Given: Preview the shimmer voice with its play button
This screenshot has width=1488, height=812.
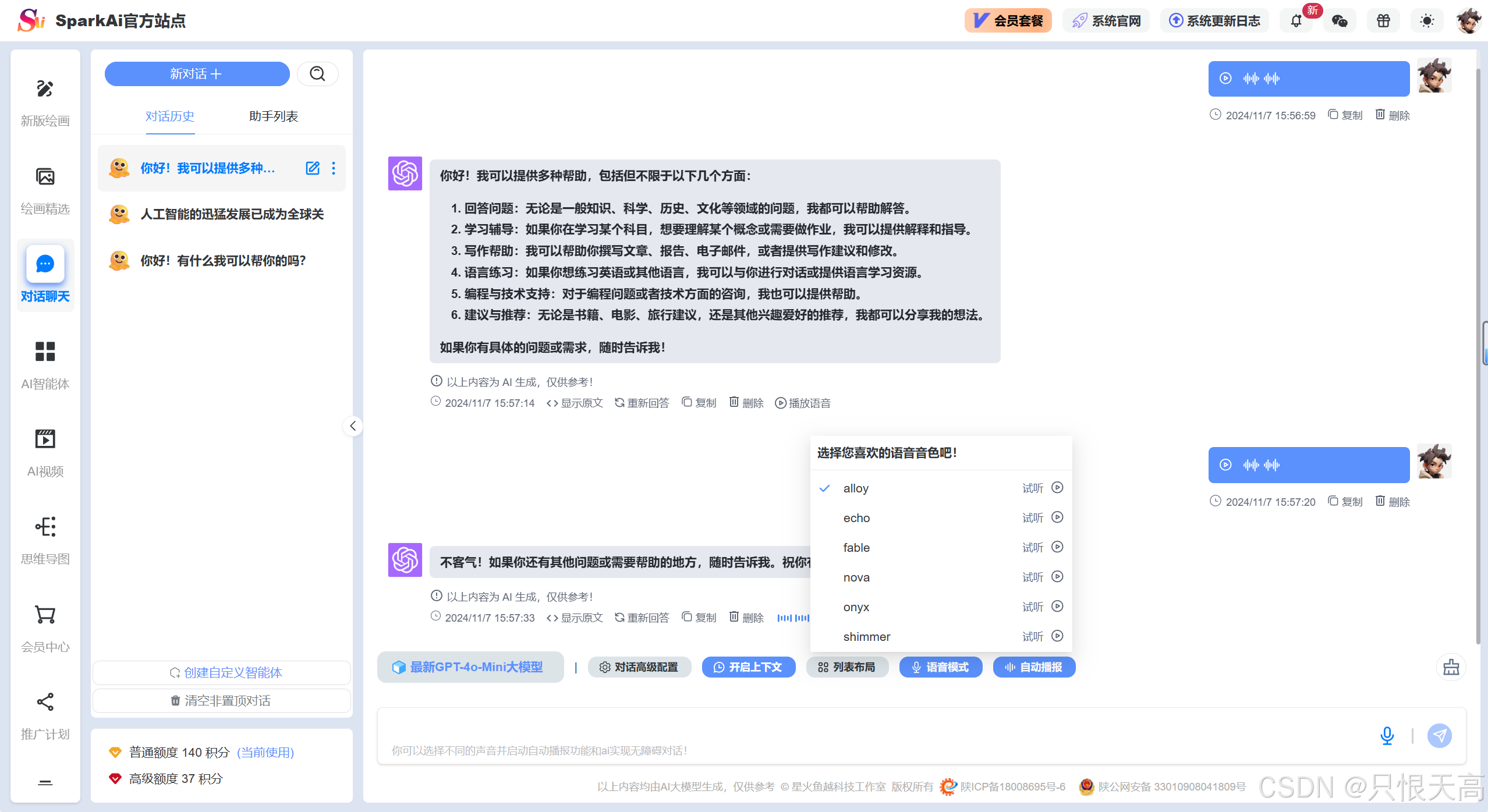Looking at the screenshot, I should point(1057,636).
